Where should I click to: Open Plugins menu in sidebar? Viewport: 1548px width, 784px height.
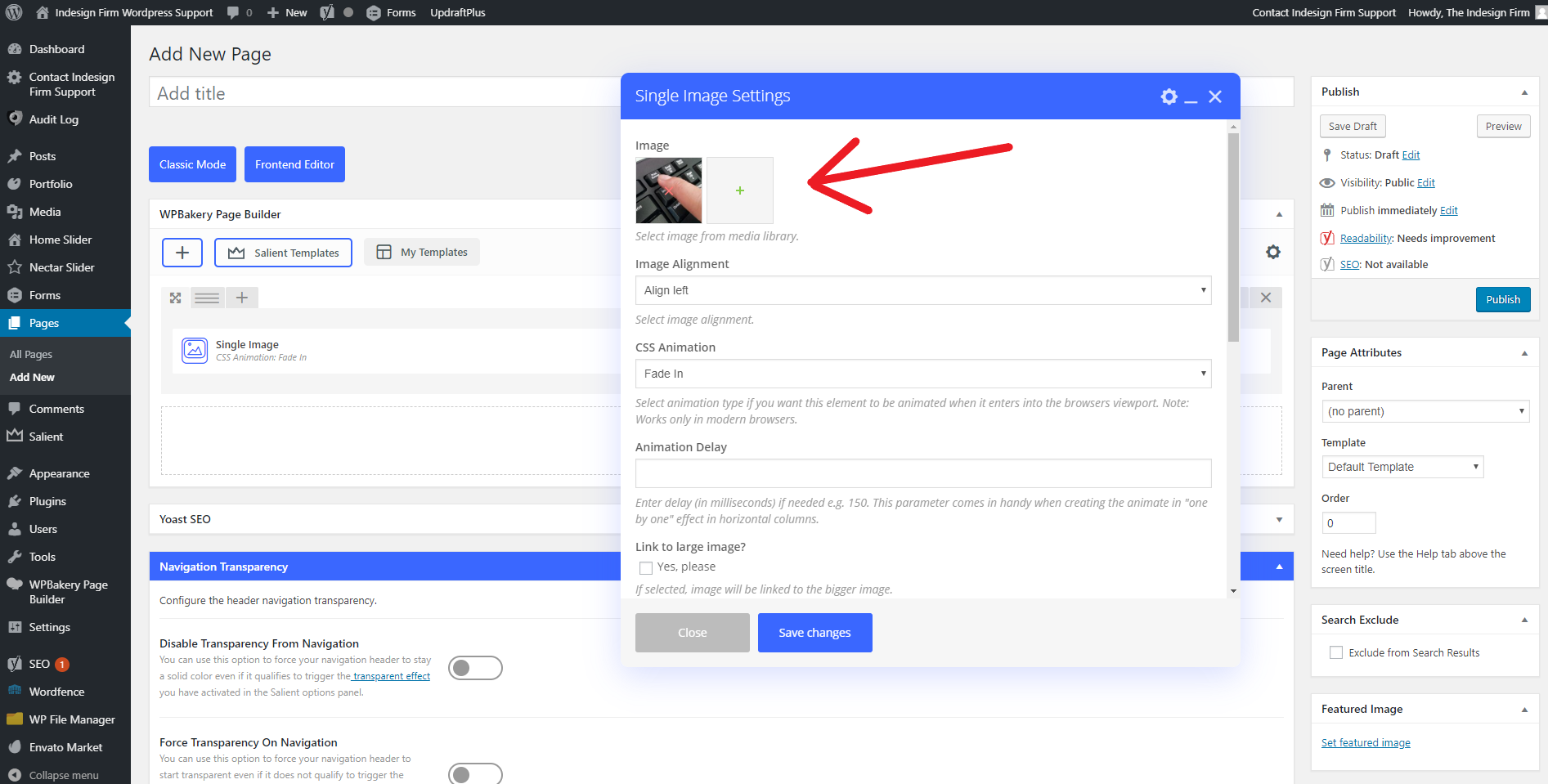(x=47, y=501)
